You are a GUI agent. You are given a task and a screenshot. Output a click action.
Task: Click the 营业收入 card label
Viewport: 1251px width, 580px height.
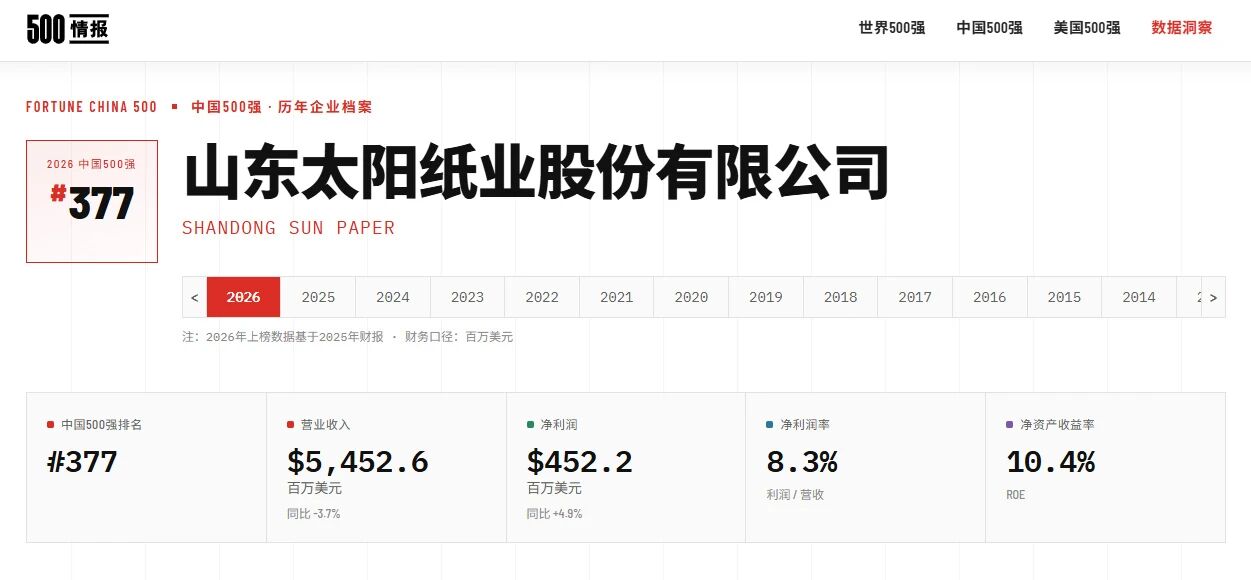326,425
